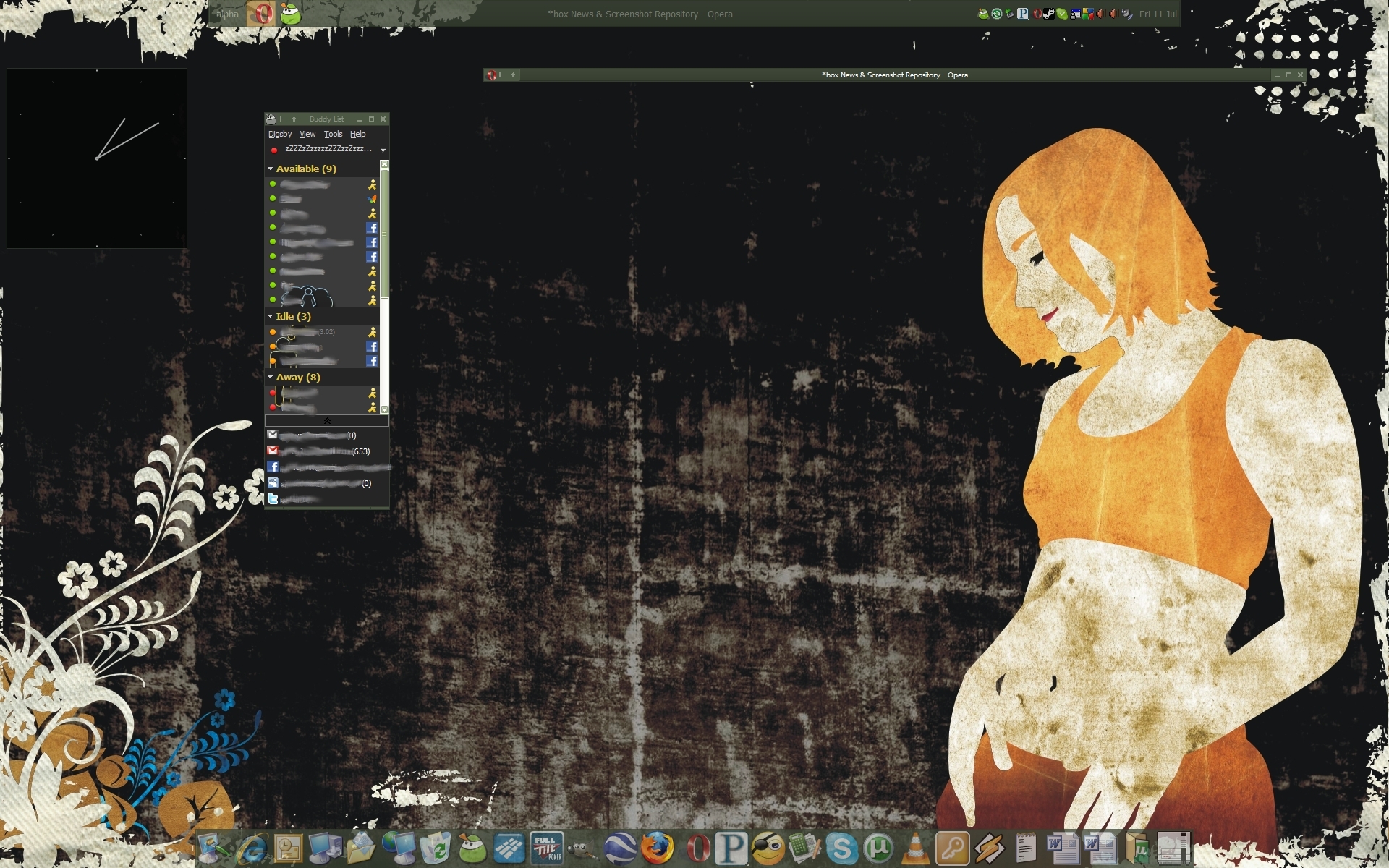Click the Pandora tray icon

click(1022, 14)
